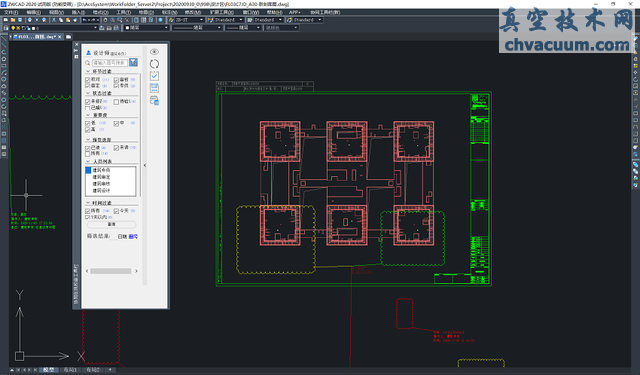Paste from clipboard using the paste icon
The image size is (640, 375).
coord(68,20)
